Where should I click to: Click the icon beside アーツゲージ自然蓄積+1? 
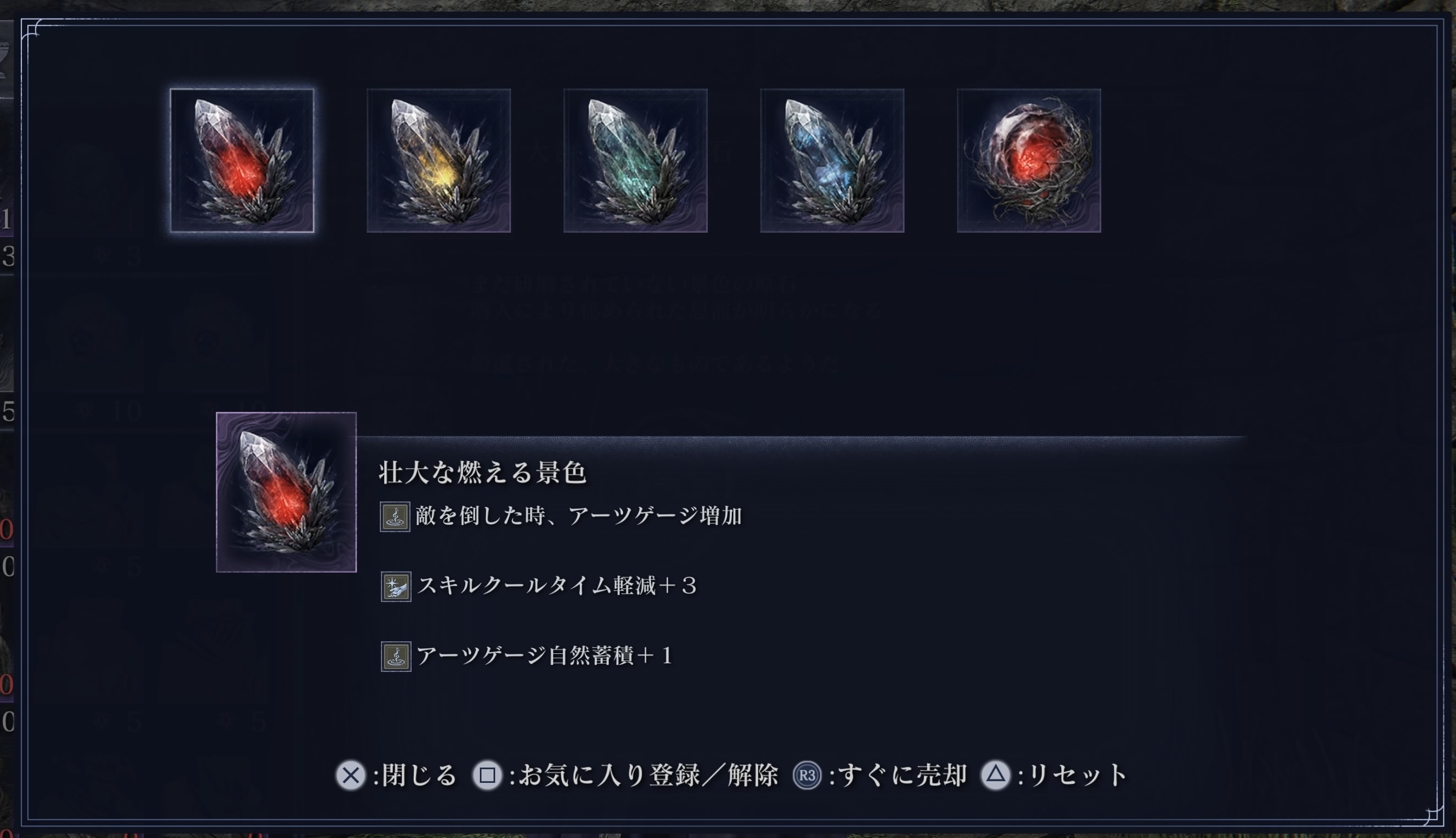click(396, 656)
